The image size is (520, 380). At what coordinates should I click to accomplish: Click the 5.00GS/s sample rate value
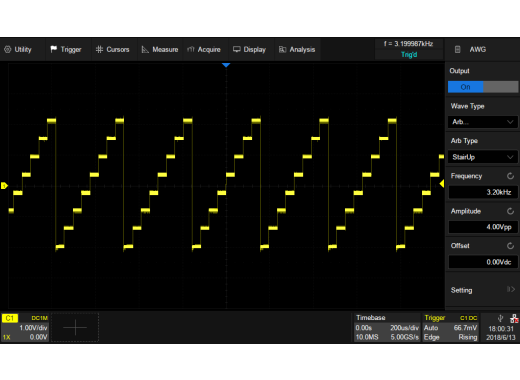click(x=404, y=337)
